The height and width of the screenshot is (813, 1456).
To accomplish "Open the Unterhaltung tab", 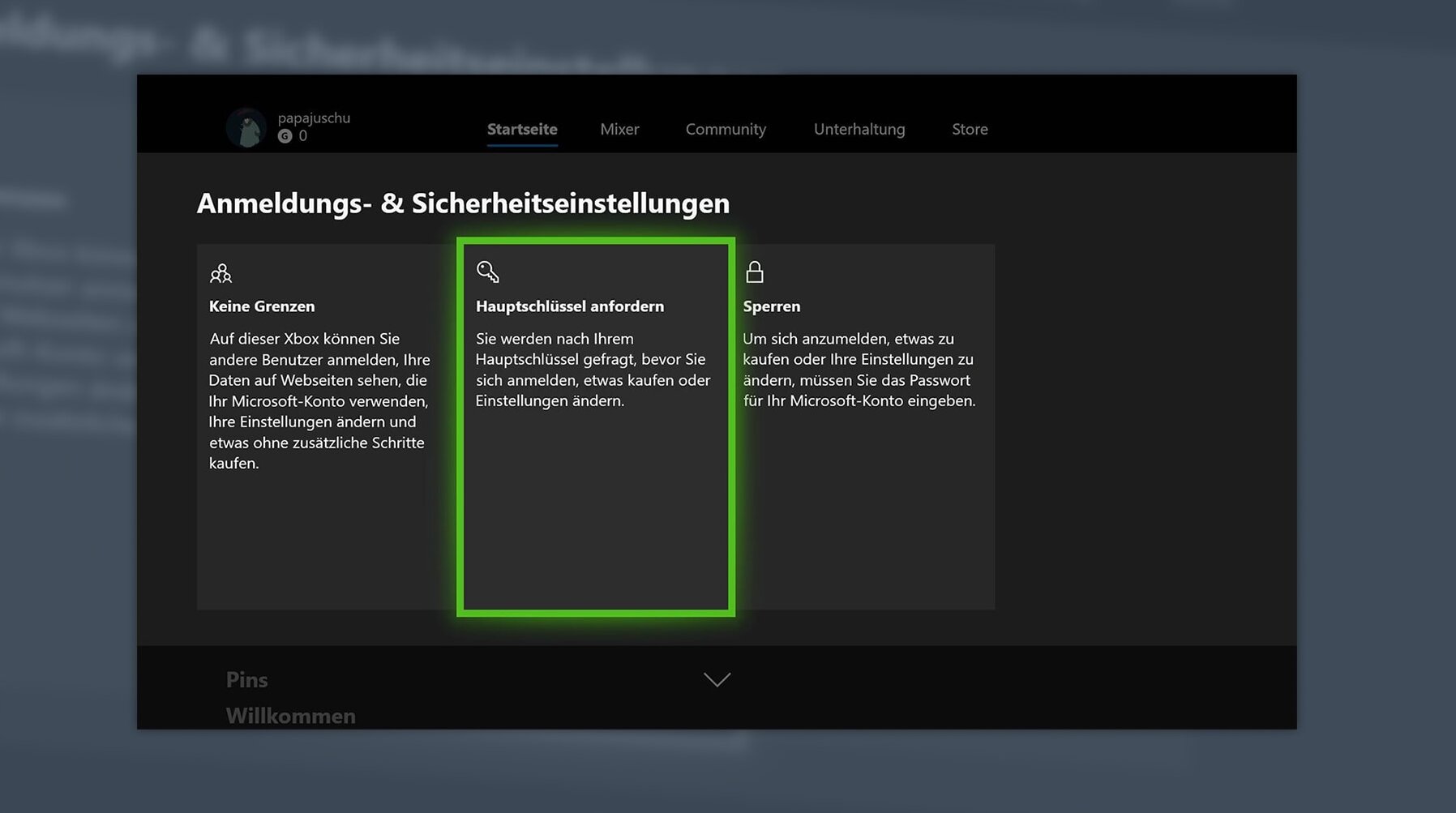I will [x=859, y=129].
